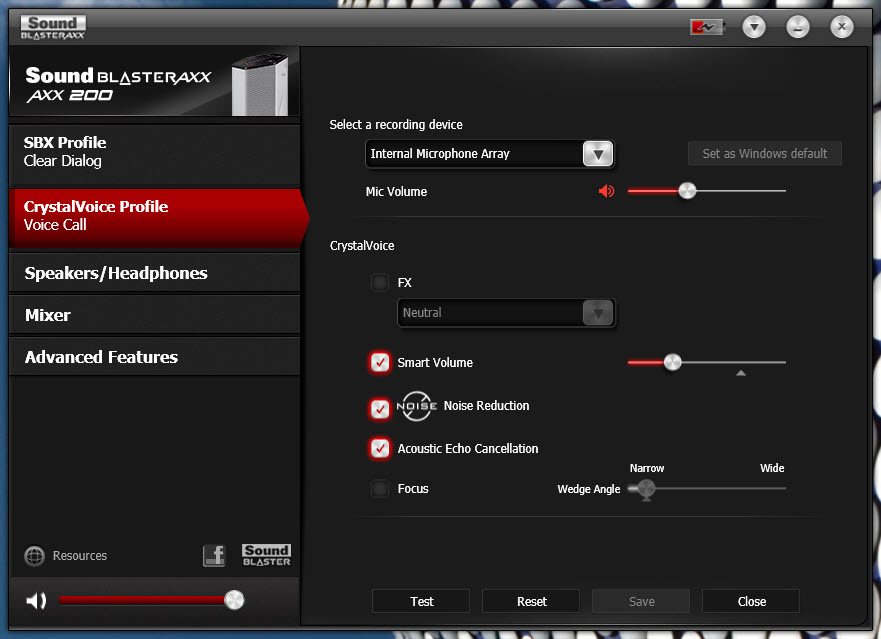The image size is (881, 639).
Task: Open the title bar down-arrow menu button
Action: [754, 26]
